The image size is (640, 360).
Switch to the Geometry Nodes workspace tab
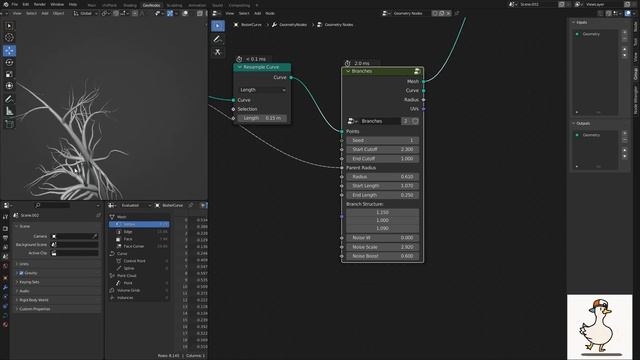pyautogui.click(x=151, y=5)
